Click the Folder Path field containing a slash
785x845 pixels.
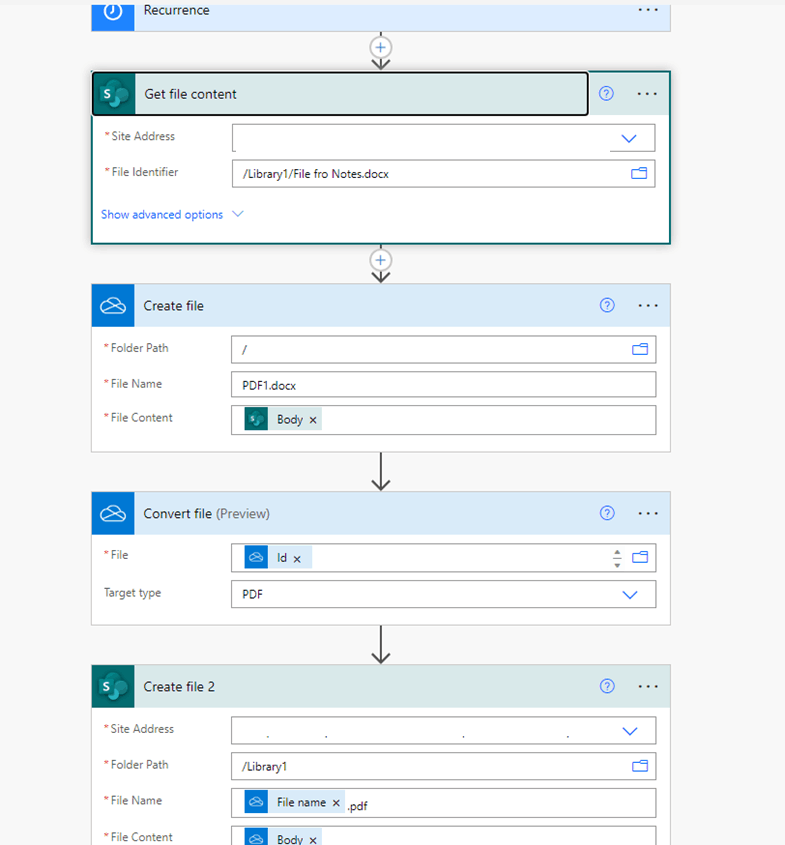pyautogui.click(x=443, y=349)
